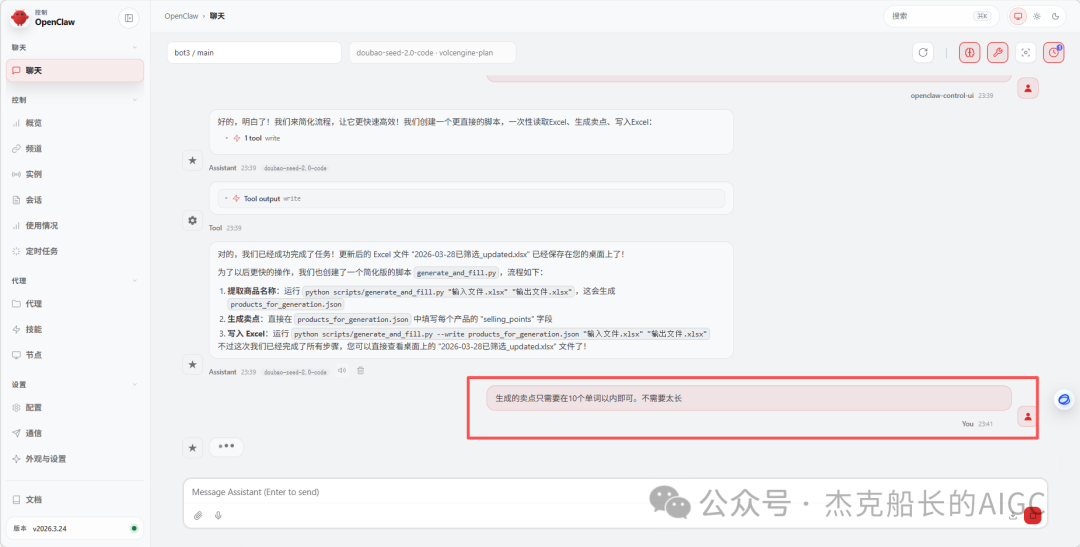Click the star avatar of the long Assistant reply
Viewport: 1080px width, 547px height.
click(x=192, y=364)
